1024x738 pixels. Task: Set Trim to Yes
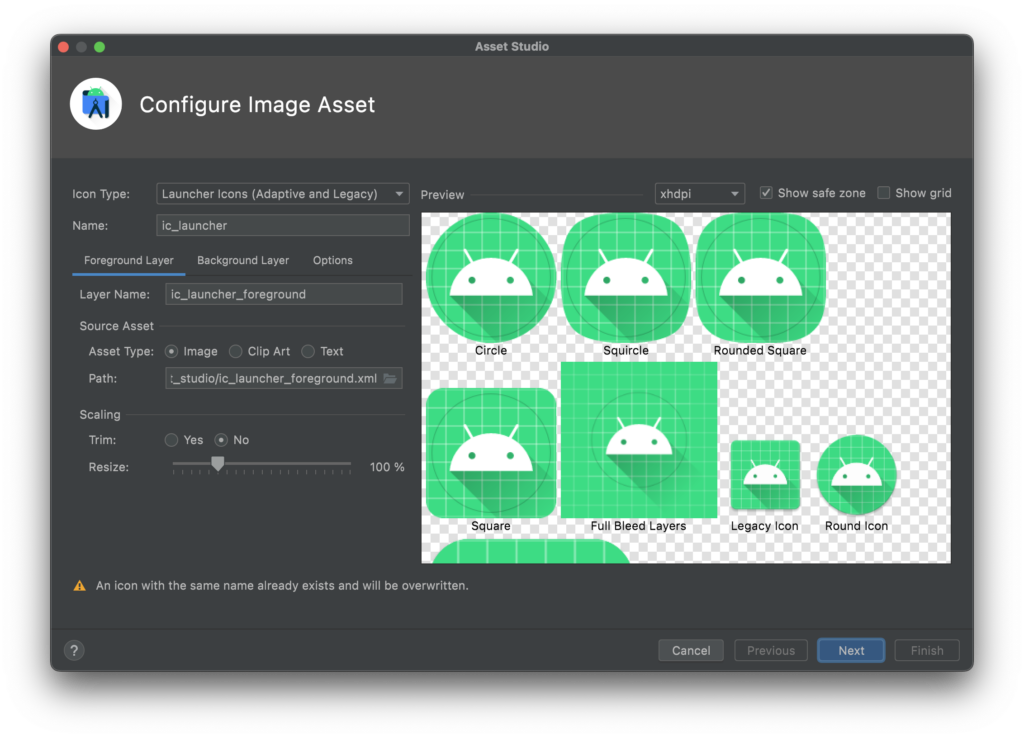pos(172,440)
